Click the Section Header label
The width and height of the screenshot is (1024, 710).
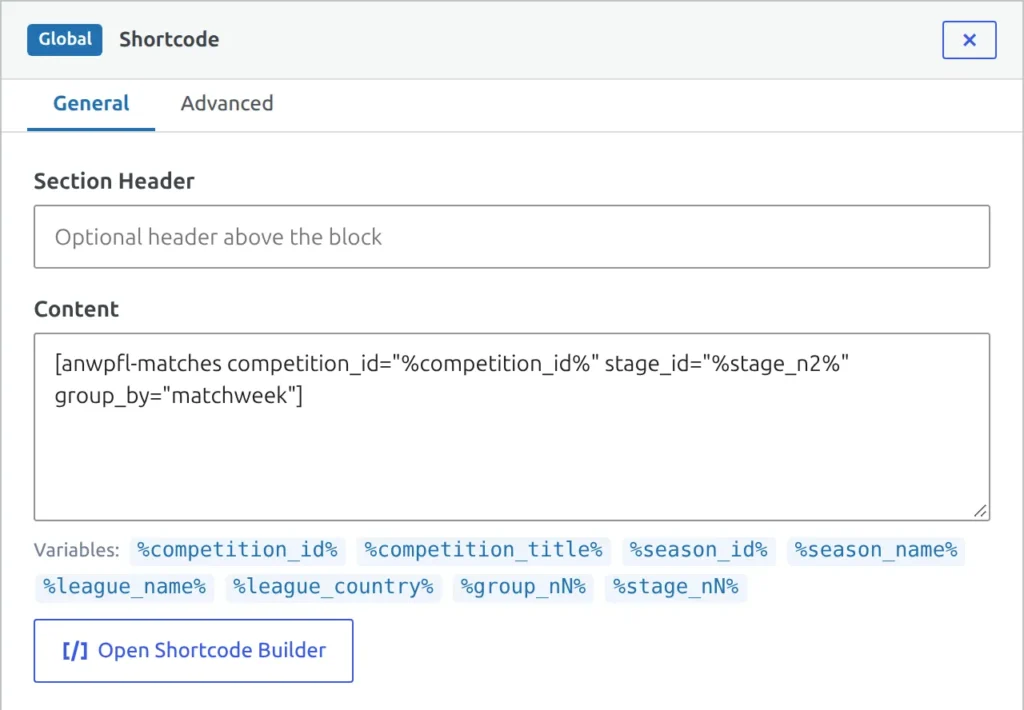[114, 181]
